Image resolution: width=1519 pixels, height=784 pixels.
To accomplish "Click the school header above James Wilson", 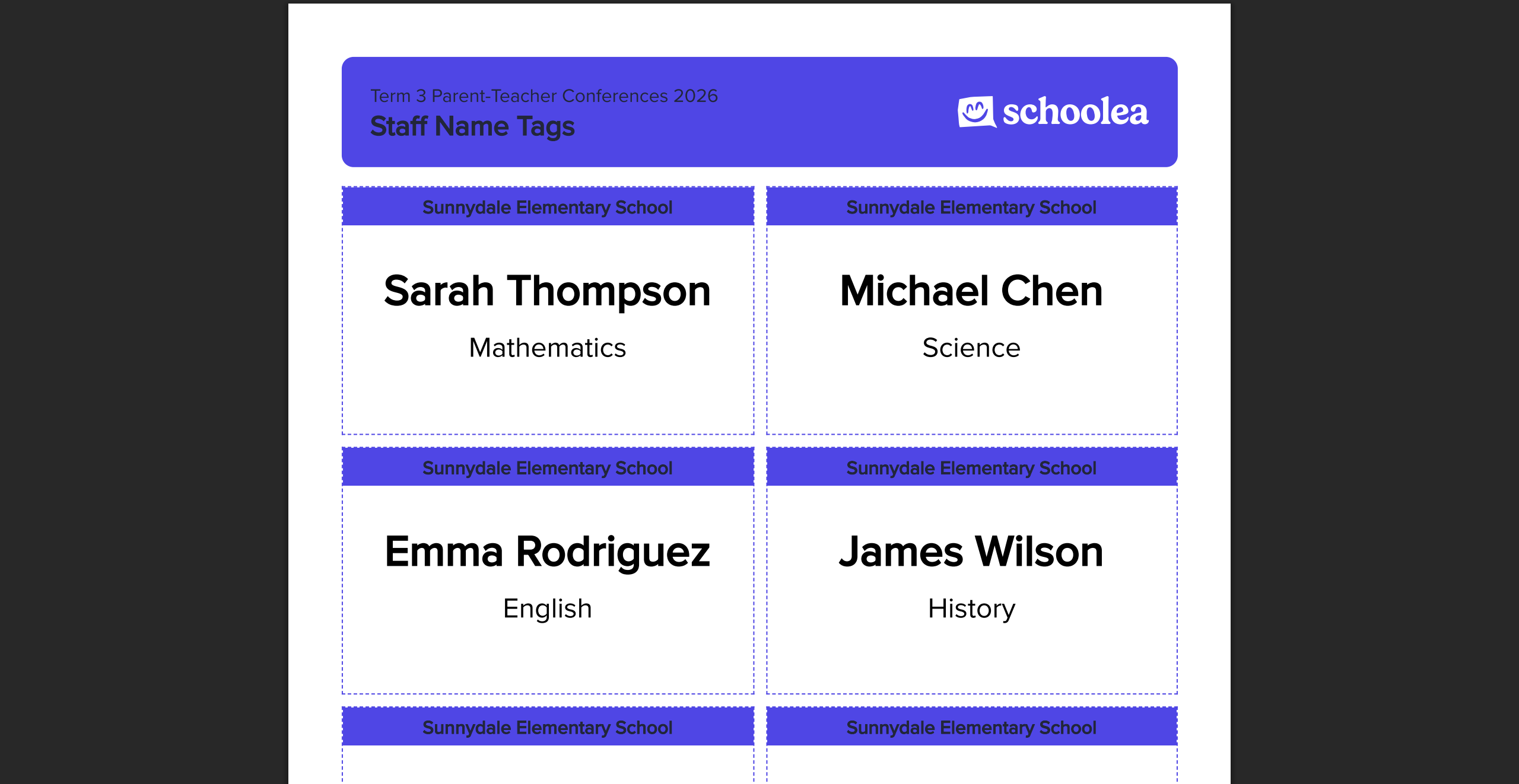I will [x=971, y=468].
